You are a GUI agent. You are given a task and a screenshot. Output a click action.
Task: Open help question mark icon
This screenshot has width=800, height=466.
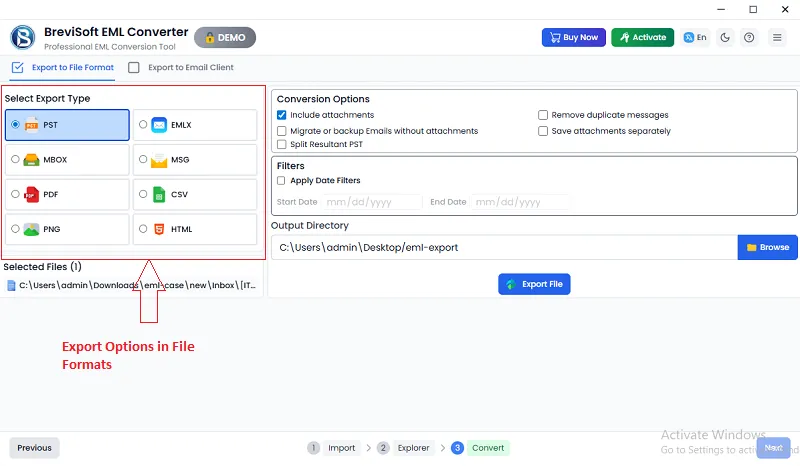pos(750,38)
